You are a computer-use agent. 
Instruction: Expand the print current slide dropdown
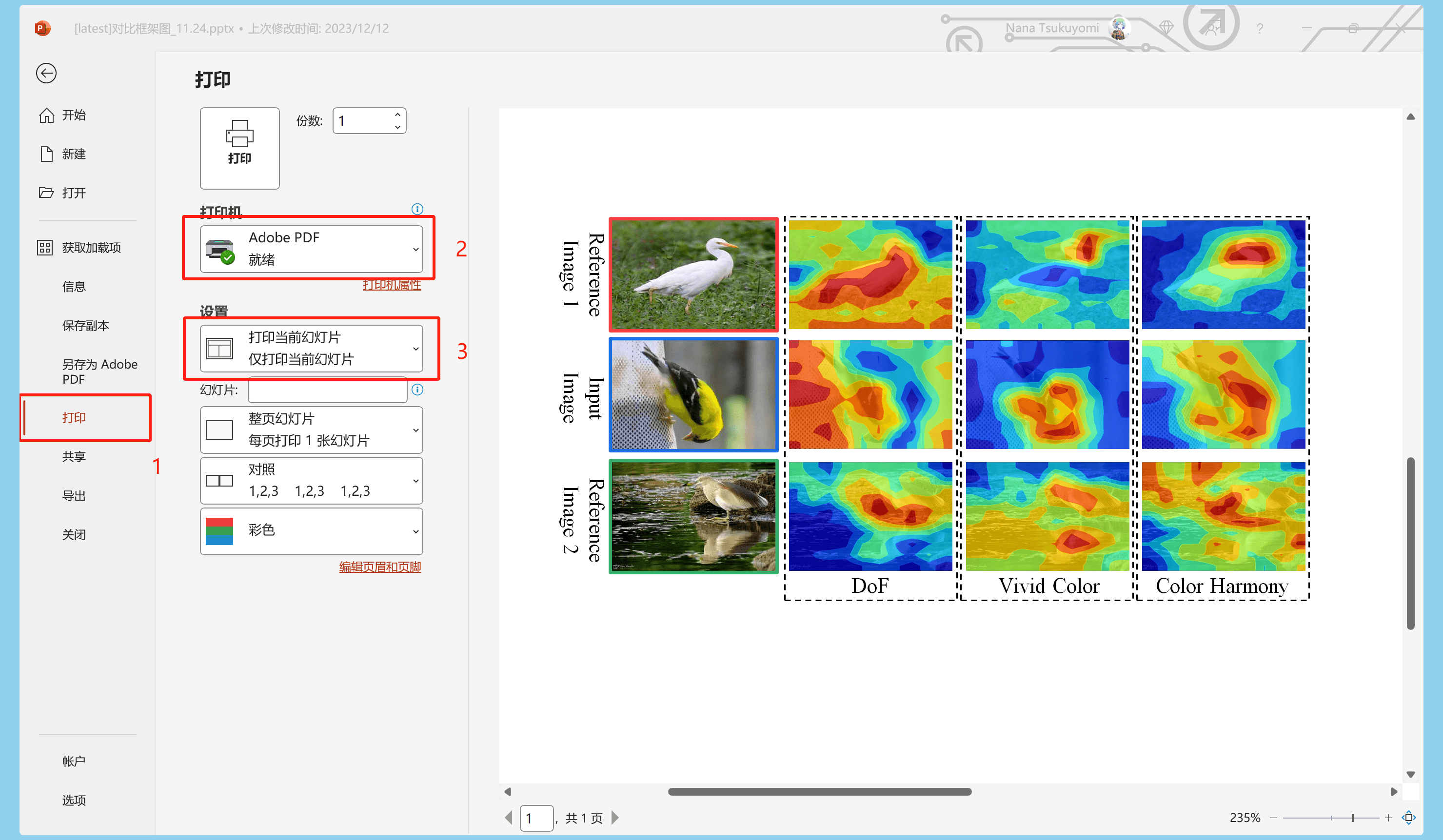tap(311, 348)
